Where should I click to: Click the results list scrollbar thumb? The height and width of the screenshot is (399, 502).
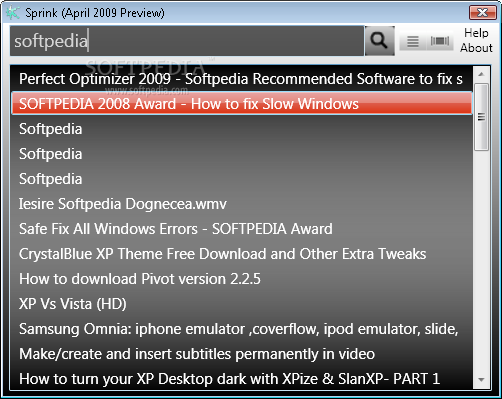(x=481, y=117)
